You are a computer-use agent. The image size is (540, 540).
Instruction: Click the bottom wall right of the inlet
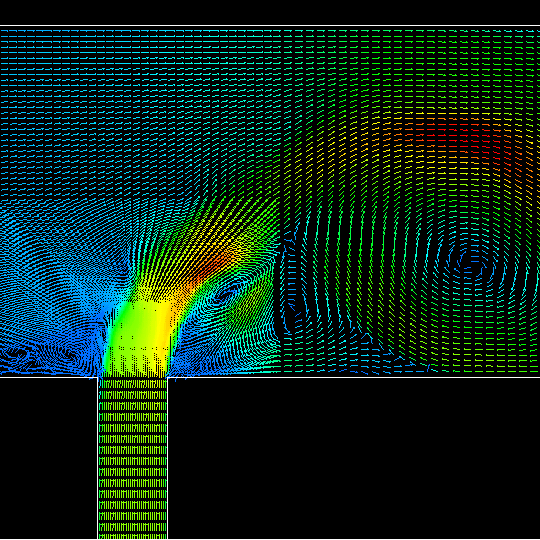[354, 377]
